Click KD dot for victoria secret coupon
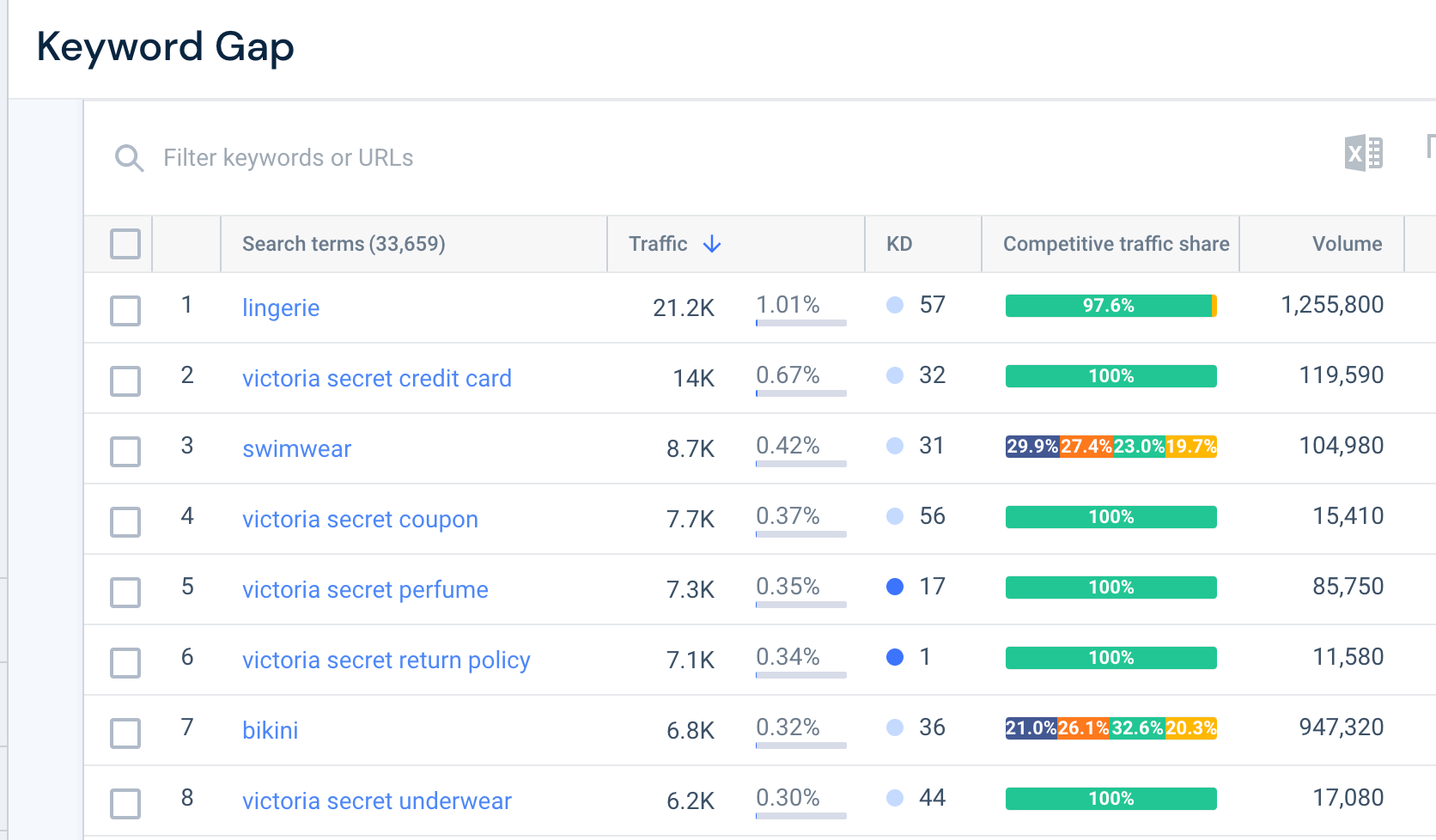The width and height of the screenshot is (1436, 840). click(x=895, y=516)
